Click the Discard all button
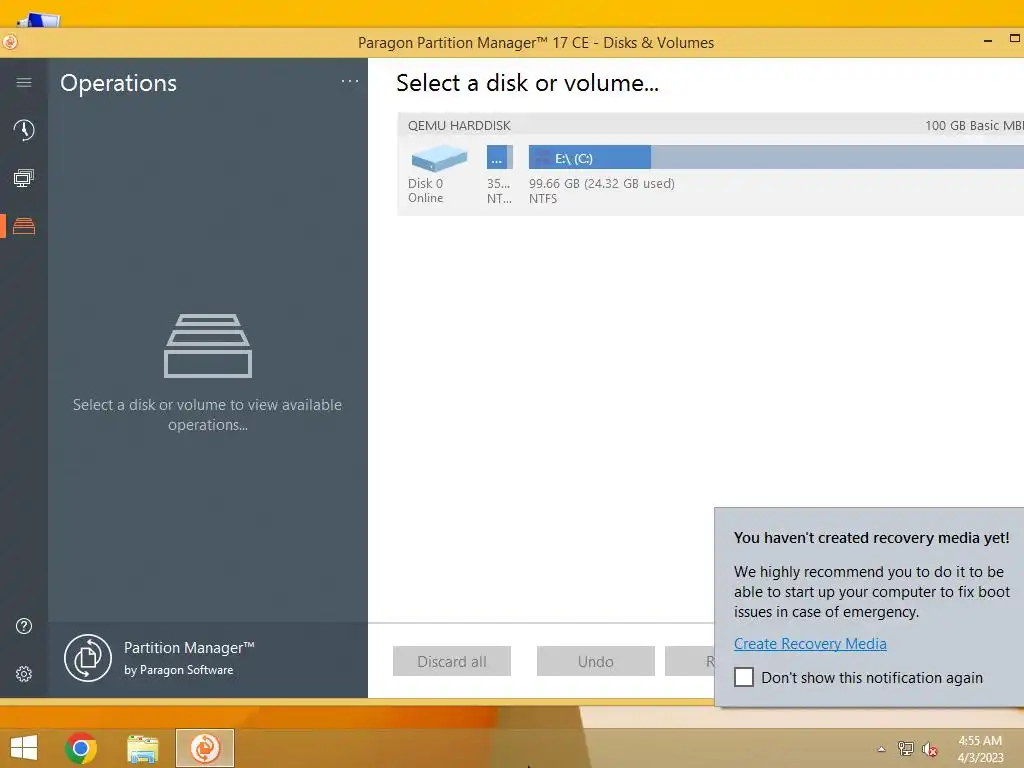The width and height of the screenshot is (1024, 768). click(x=452, y=662)
